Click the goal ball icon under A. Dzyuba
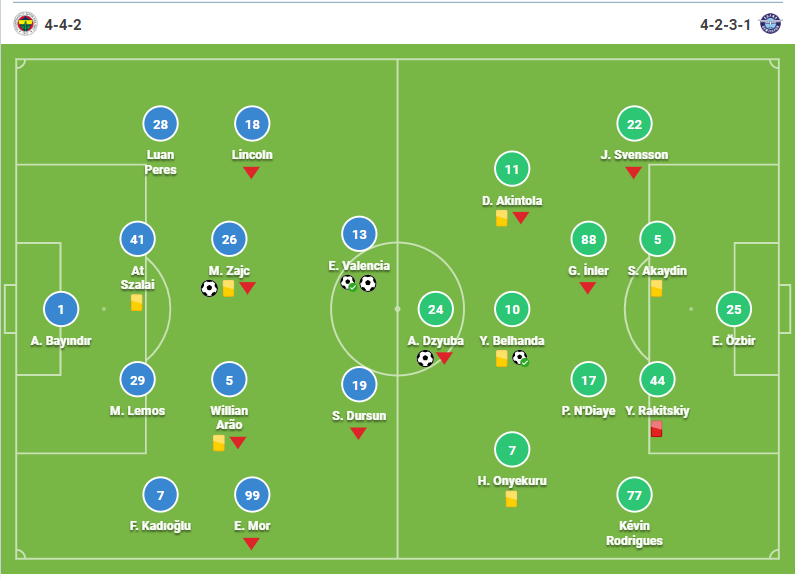795x579 pixels. pos(425,358)
